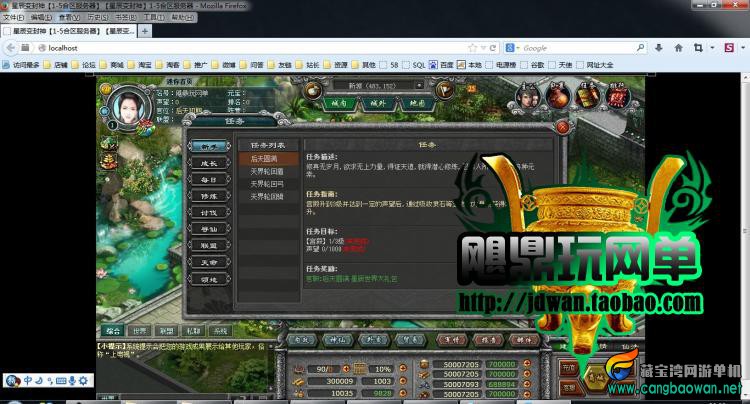Click the green jade icon below avatar

point(109,143)
